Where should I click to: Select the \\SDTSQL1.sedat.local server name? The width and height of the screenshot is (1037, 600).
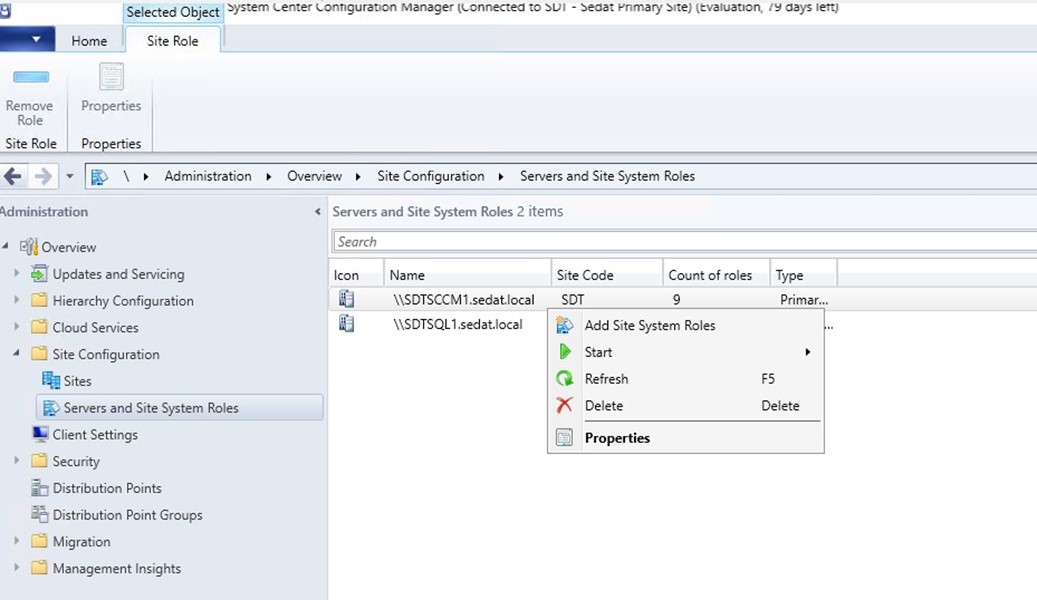pyautogui.click(x=458, y=324)
